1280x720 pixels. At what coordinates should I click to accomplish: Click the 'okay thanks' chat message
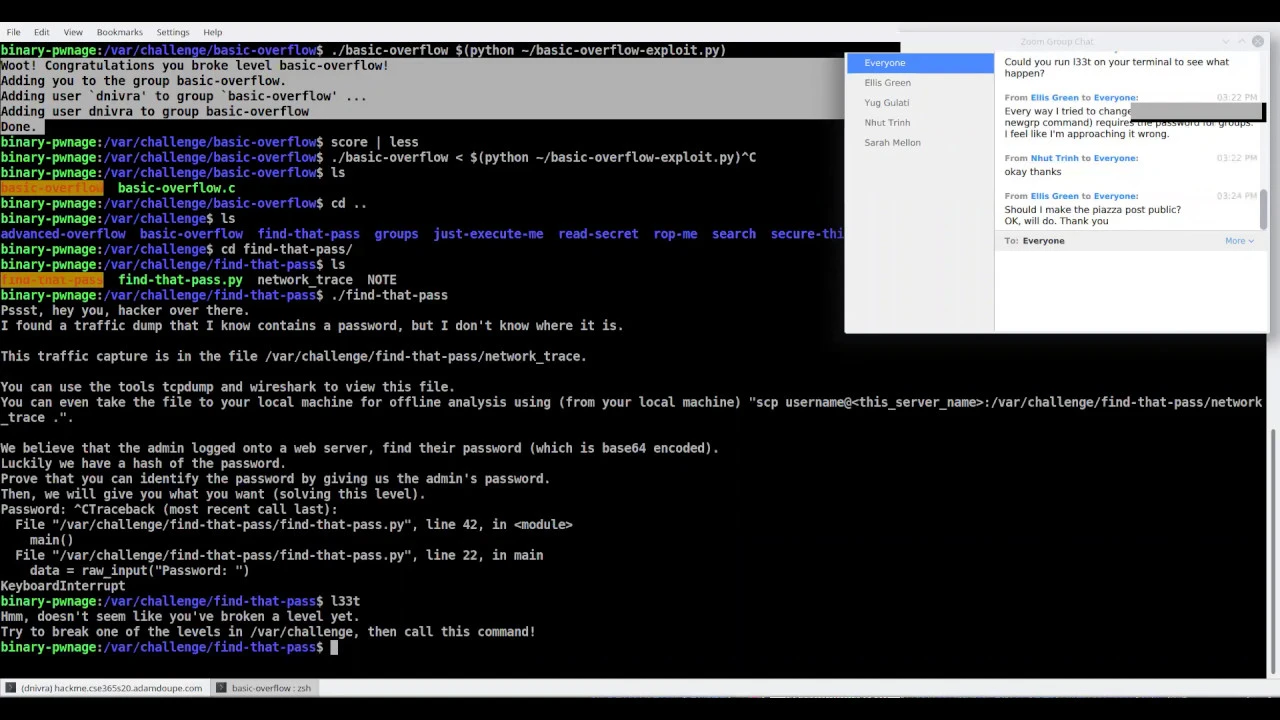click(x=1033, y=172)
